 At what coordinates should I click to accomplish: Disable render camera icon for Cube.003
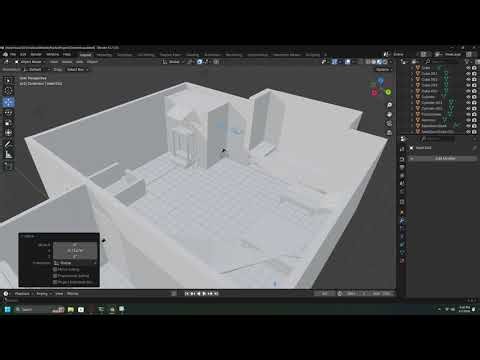point(474,85)
